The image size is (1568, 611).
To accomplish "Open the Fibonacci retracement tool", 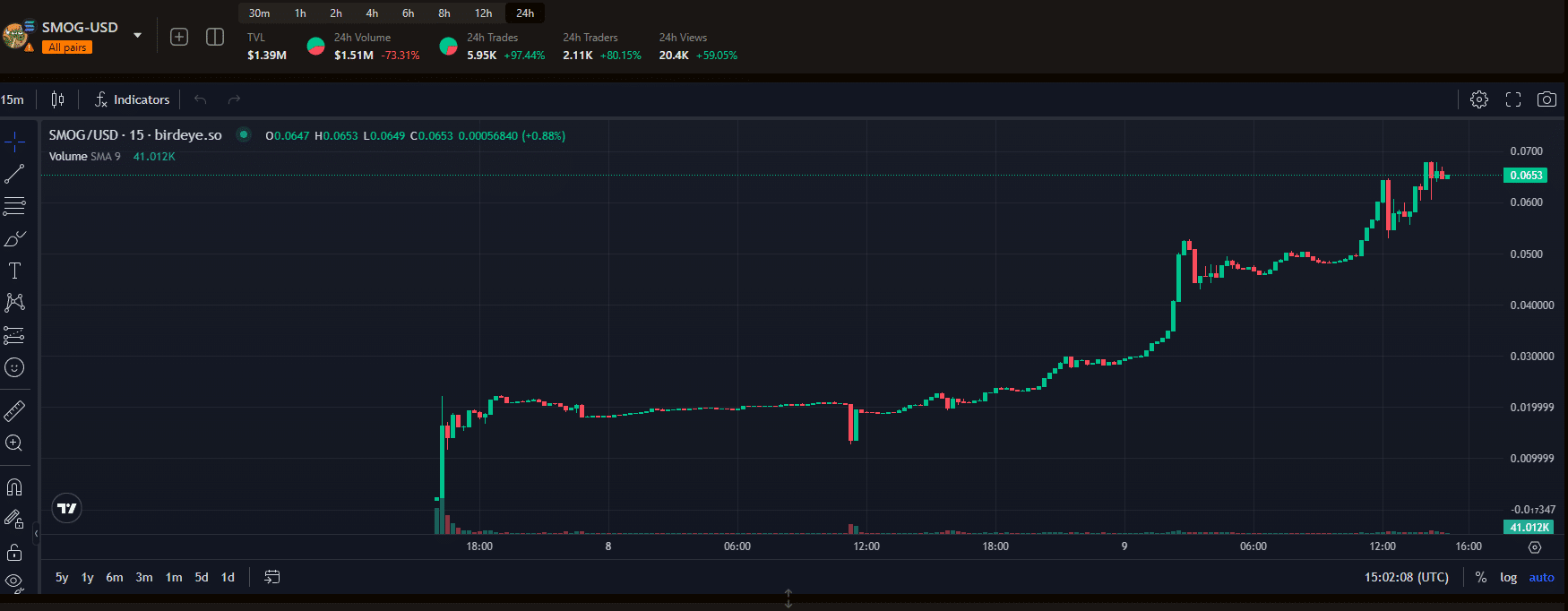I will point(14,206).
